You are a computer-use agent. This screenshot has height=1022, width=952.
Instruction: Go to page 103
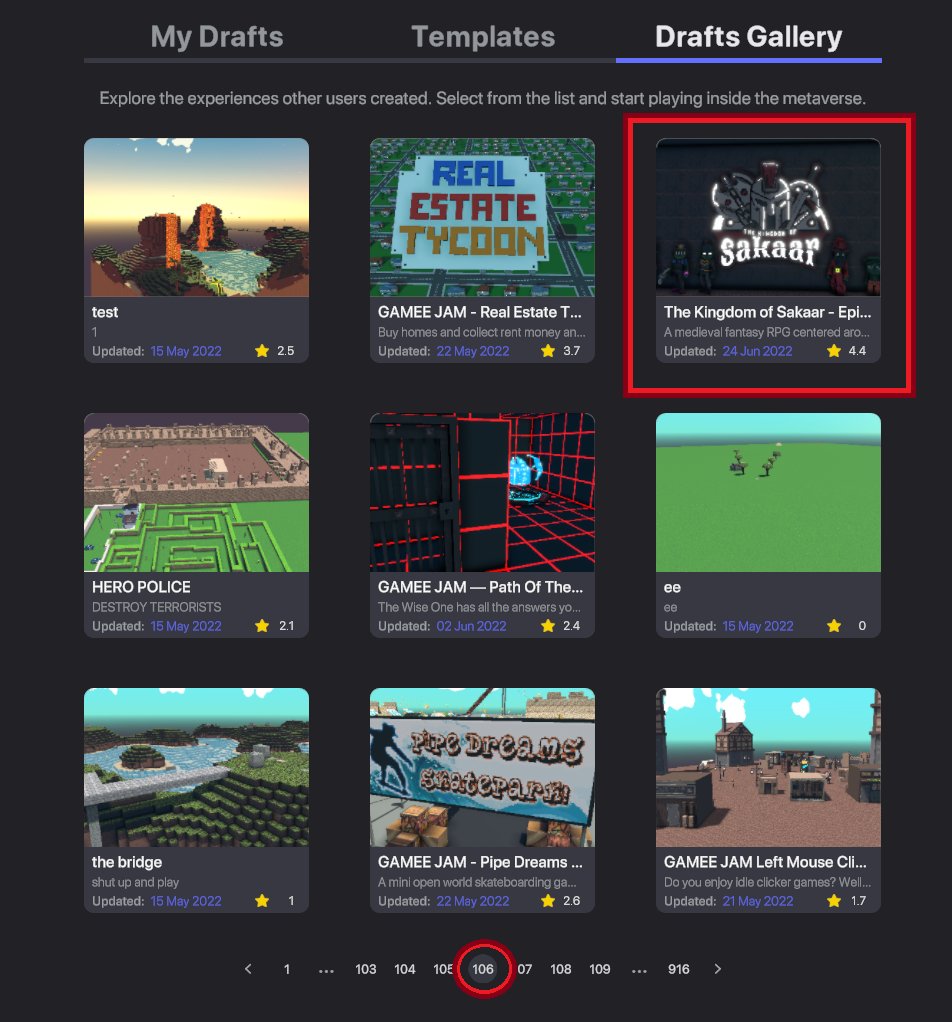[366, 969]
